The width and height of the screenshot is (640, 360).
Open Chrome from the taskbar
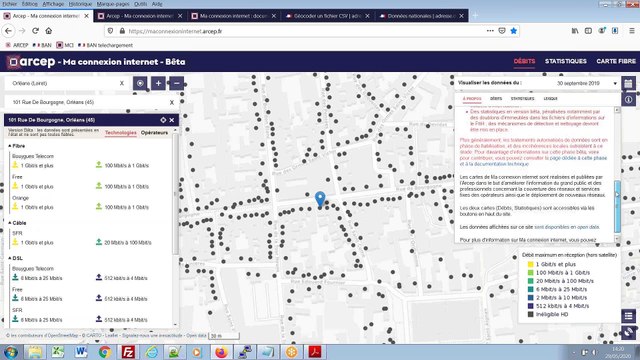[x=104, y=352]
